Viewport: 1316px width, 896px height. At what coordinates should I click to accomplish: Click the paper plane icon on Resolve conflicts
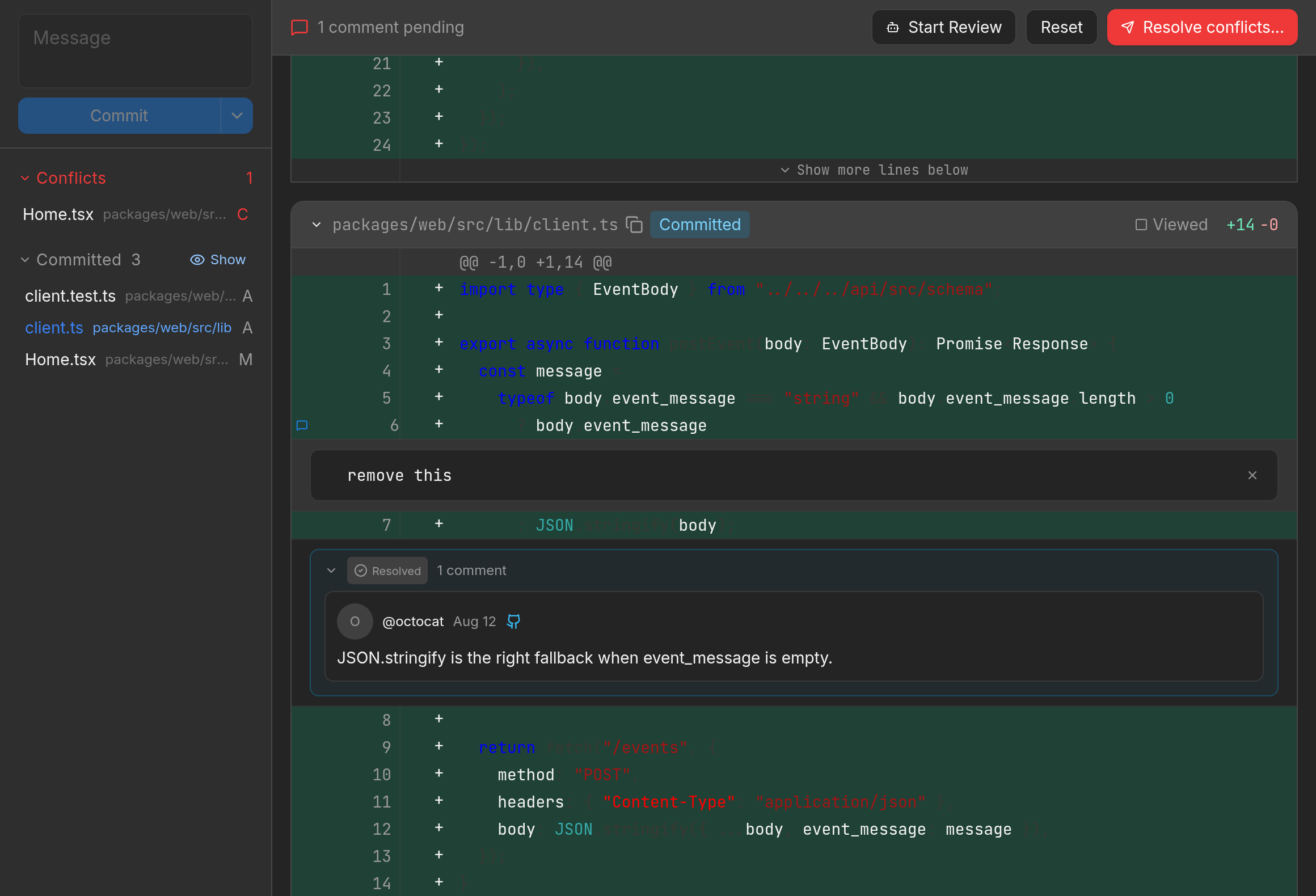point(1128,27)
